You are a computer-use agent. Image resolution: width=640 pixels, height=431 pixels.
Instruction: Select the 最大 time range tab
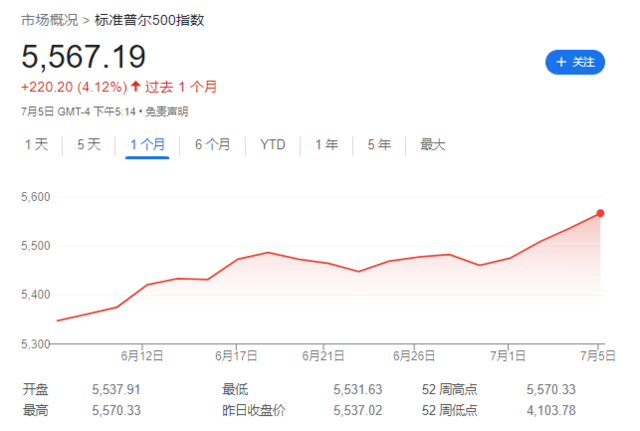[x=433, y=144]
